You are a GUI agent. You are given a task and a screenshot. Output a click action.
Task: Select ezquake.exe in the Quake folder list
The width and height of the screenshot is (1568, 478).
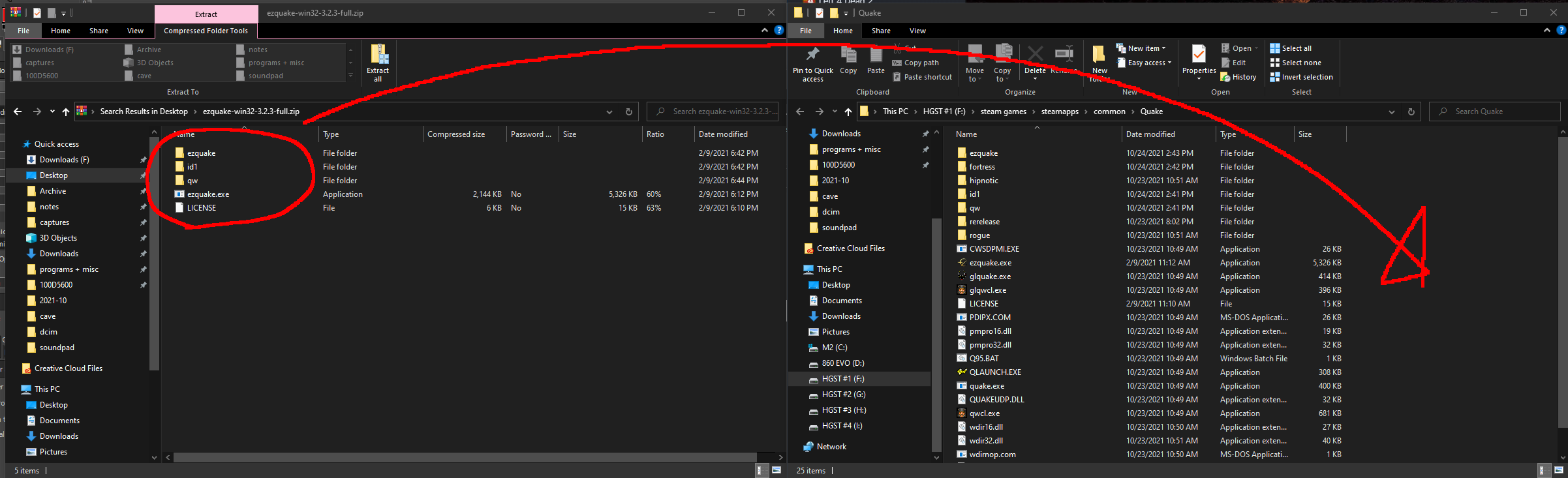990,263
